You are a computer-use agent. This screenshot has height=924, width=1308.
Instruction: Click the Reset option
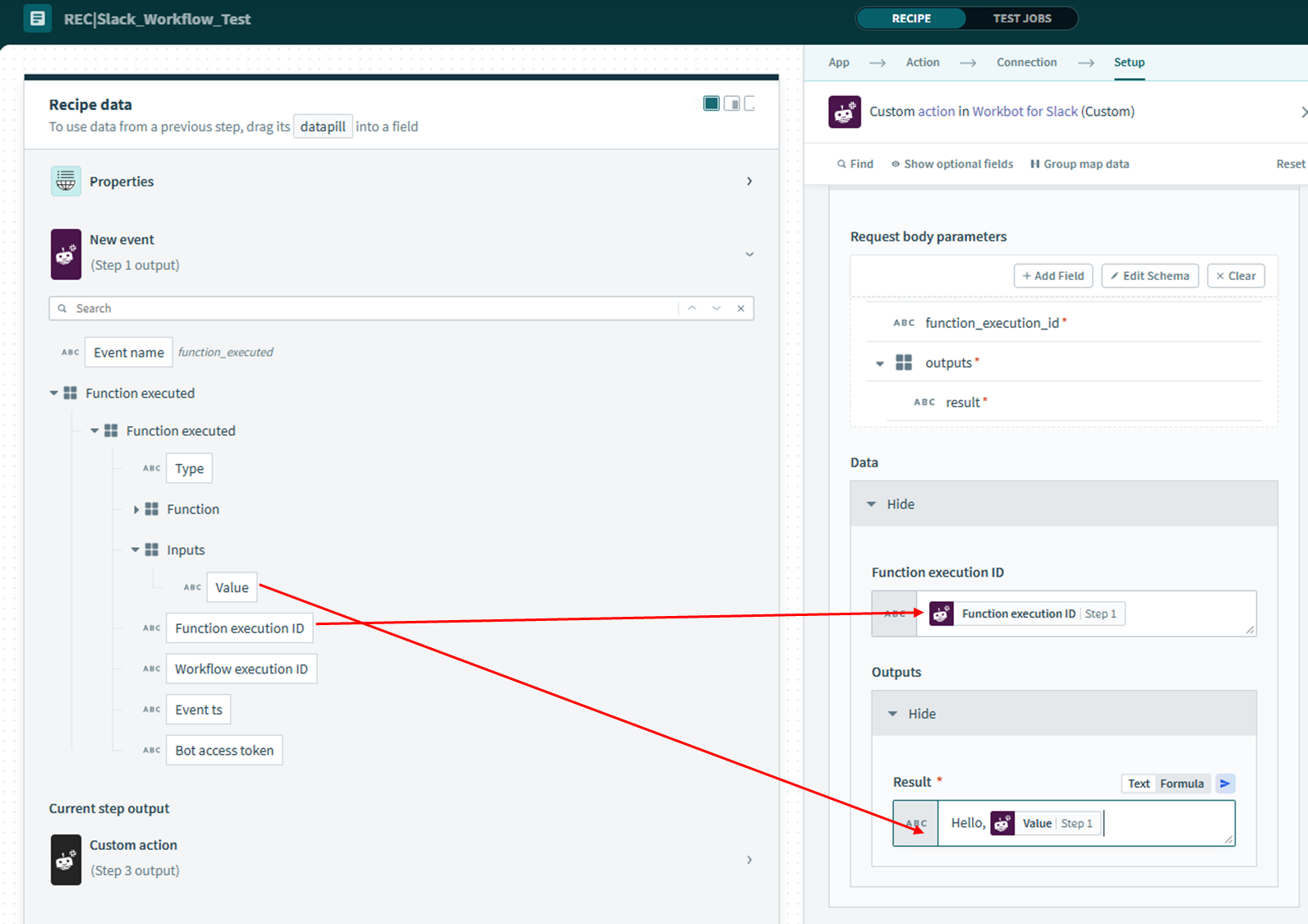tap(1291, 164)
